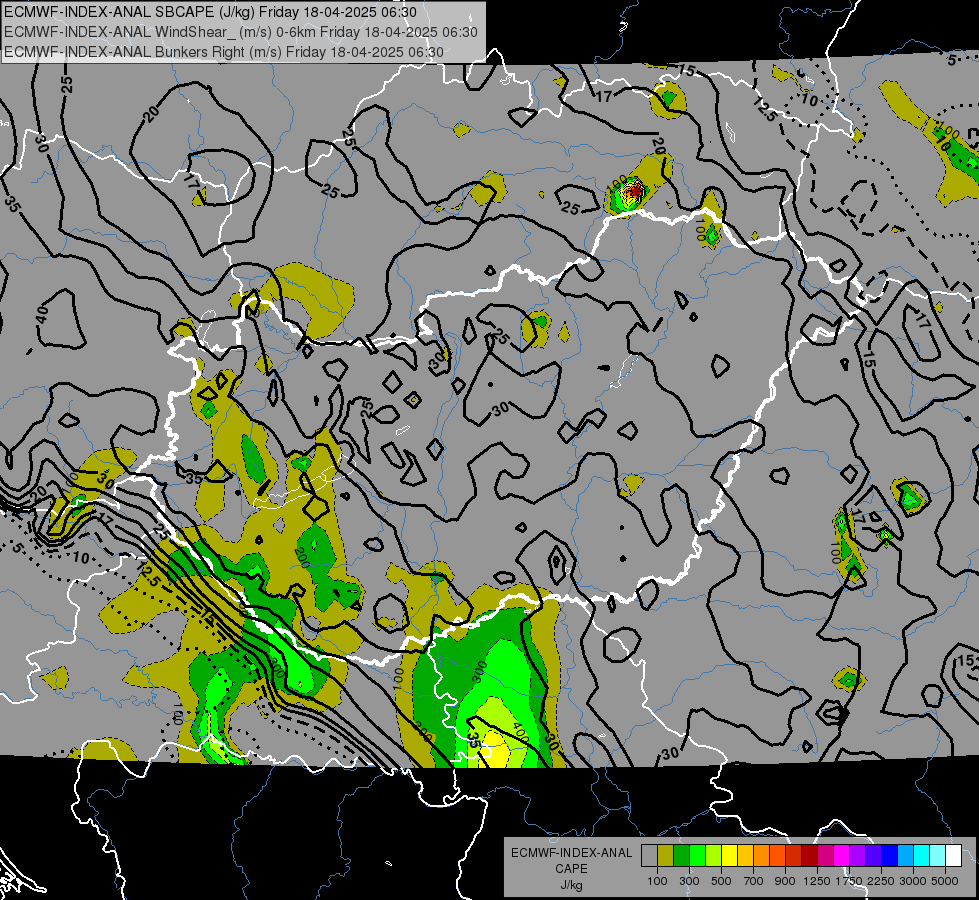Click the legend value 3000
The image size is (979, 900).
(913, 881)
